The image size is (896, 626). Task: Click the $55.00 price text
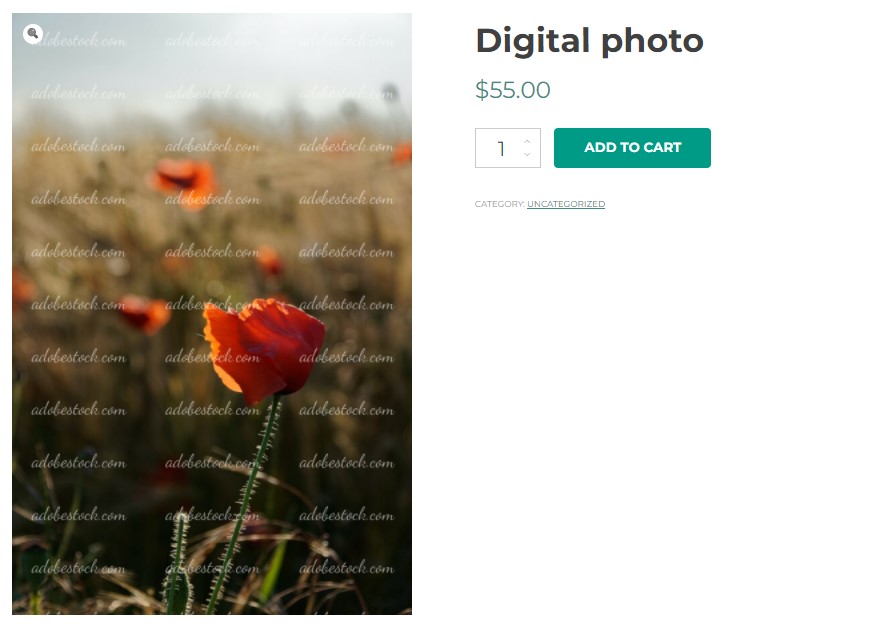click(513, 90)
